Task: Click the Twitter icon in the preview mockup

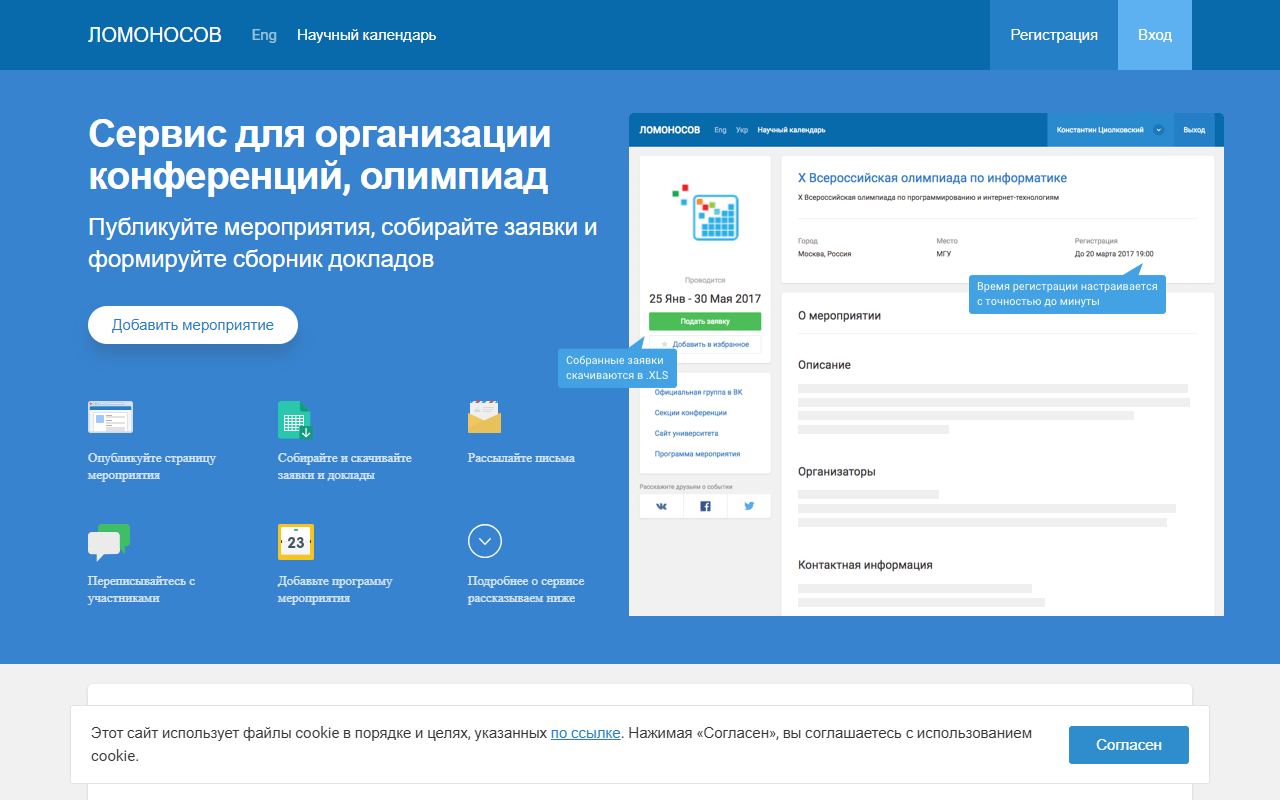Action: [749, 506]
